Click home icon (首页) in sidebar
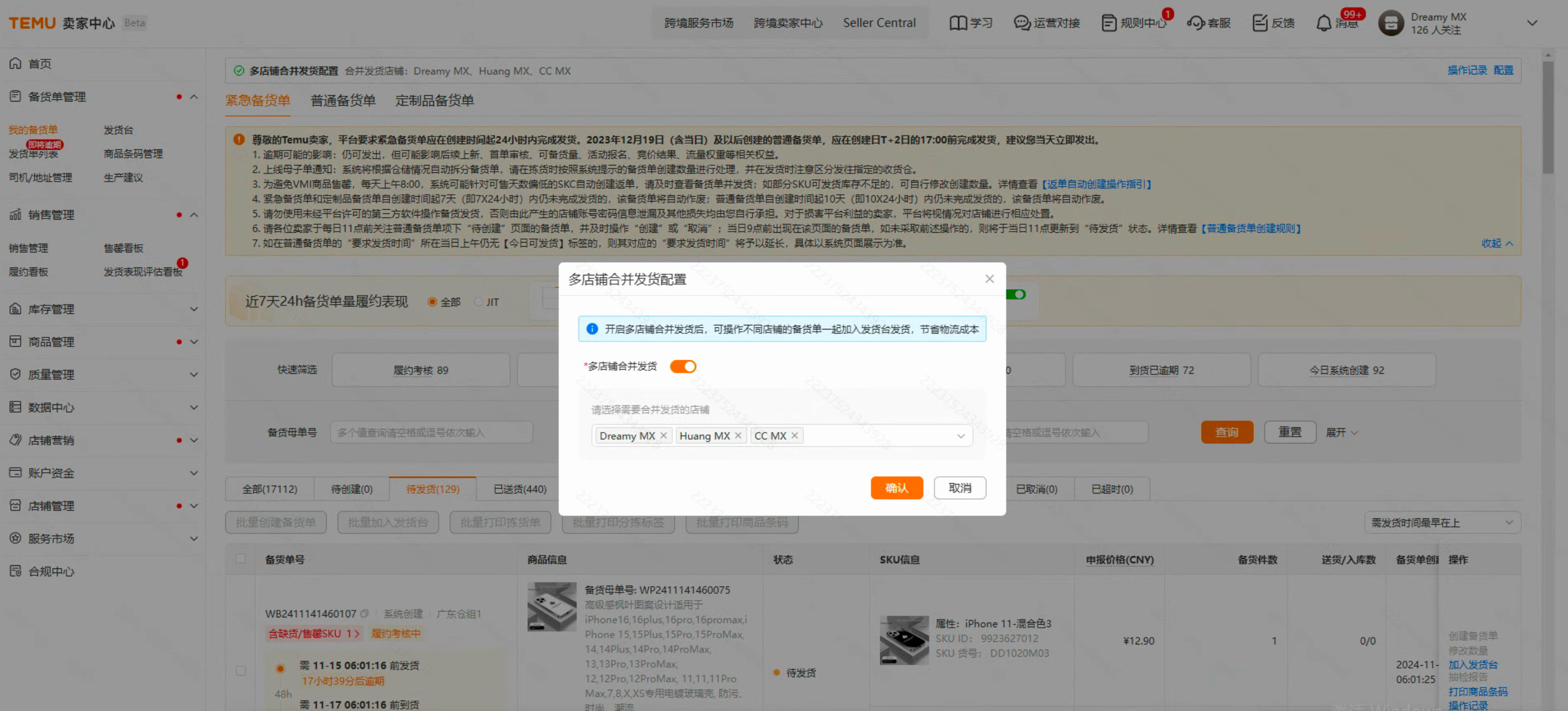The image size is (1568, 711). (x=16, y=64)
